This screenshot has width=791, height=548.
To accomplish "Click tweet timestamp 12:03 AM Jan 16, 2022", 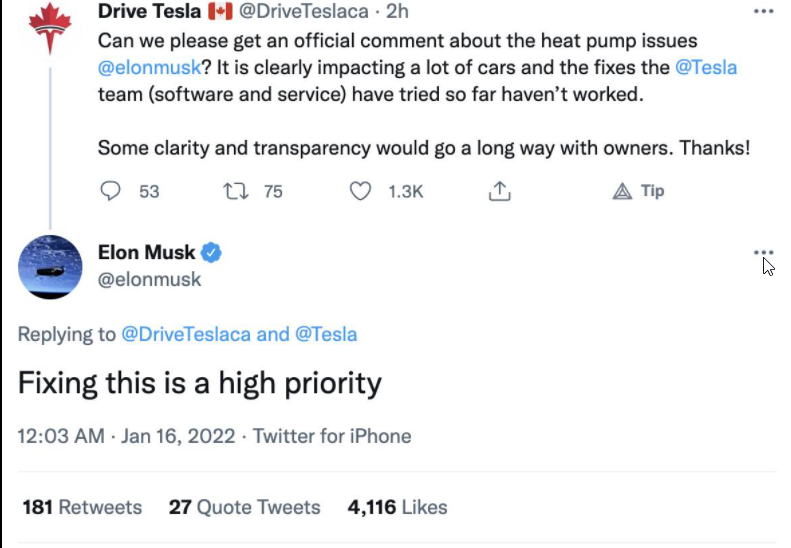I will [x=127, y=436].
